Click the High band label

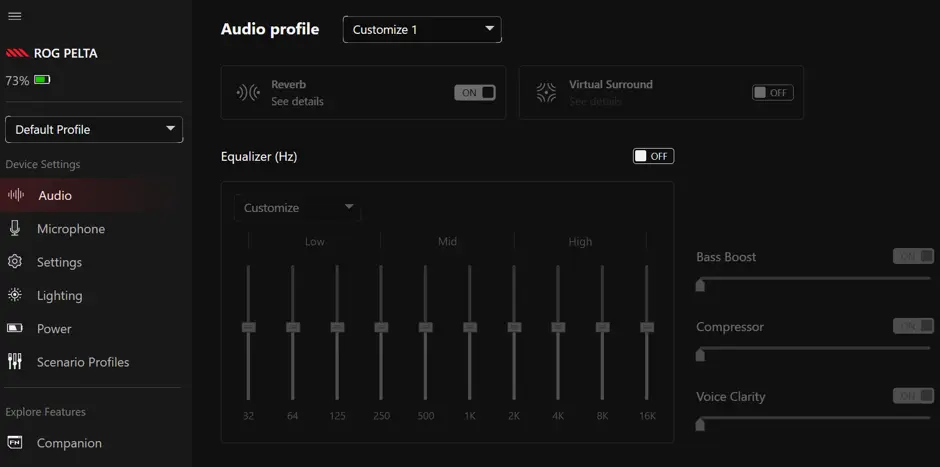(x=580, y=242)
